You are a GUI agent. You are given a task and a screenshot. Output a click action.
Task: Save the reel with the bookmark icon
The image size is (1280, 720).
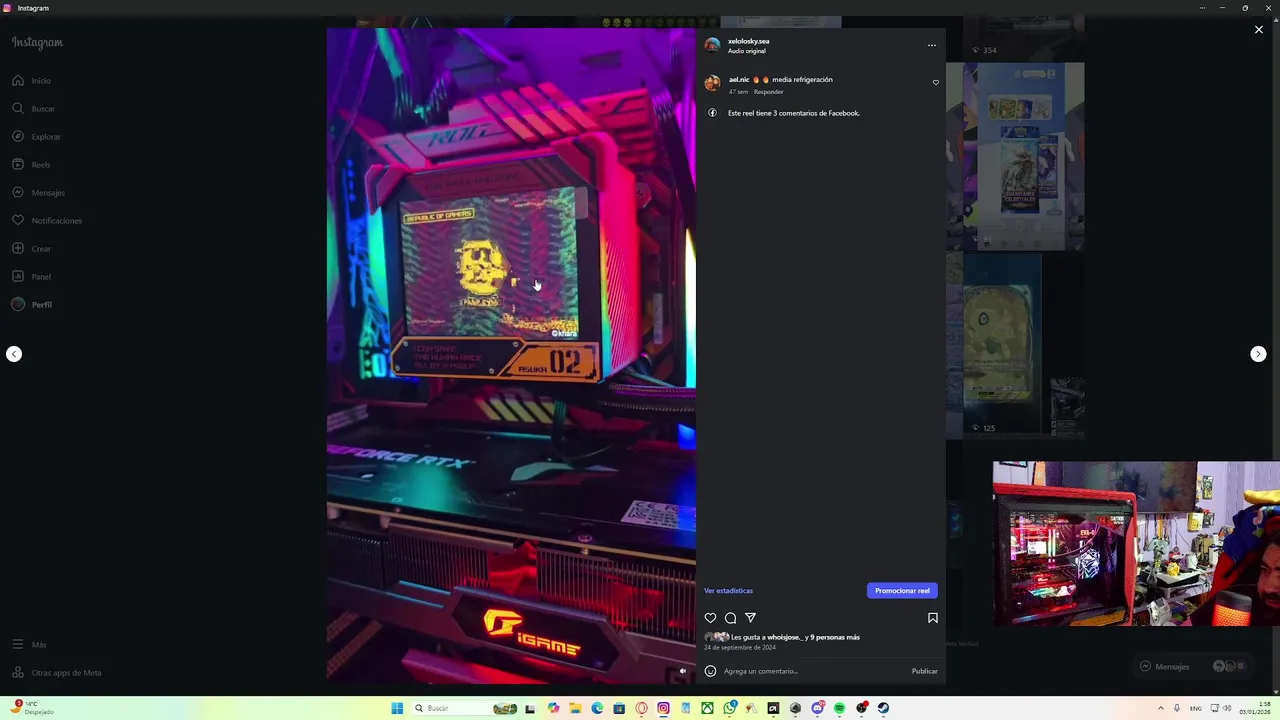tap(932, 618)
